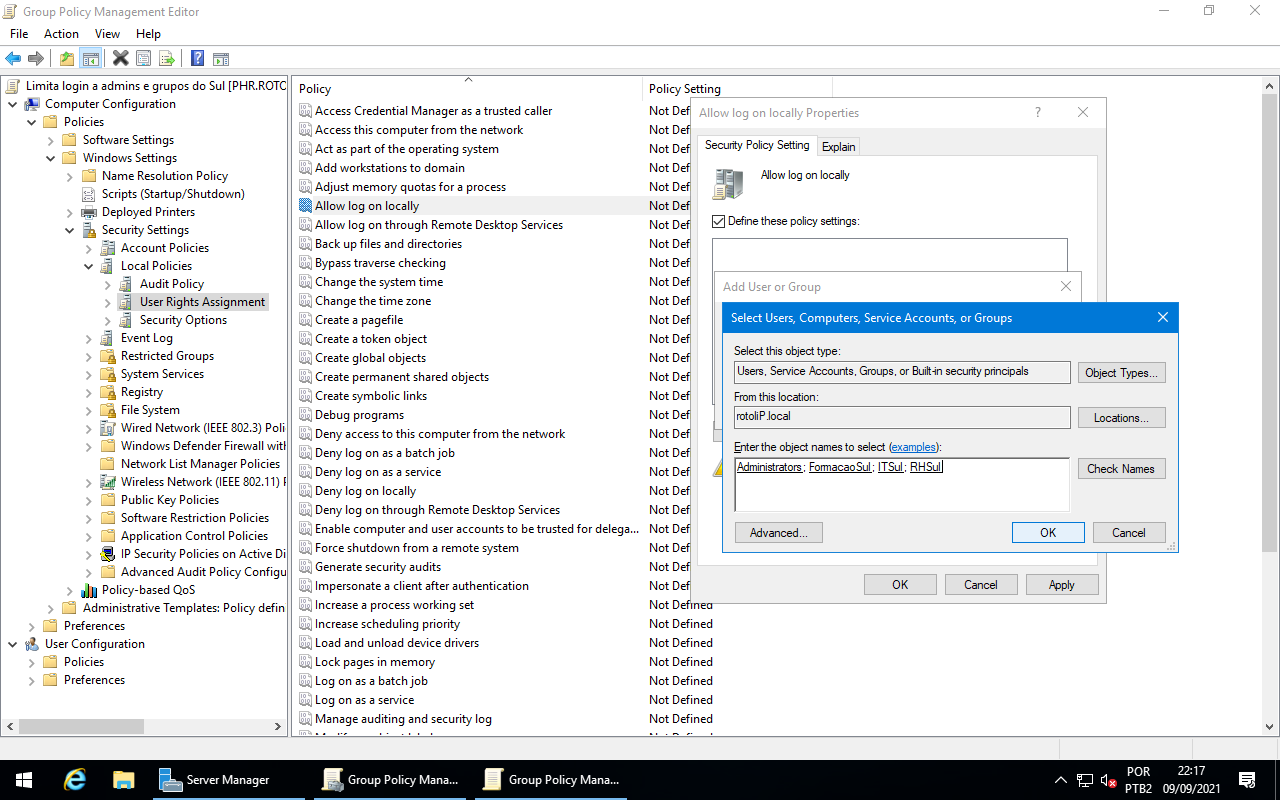The image size is (1280, 800).
Task: Select the Show/Hide Console Tree toolbar icon
Action: (90, 58)
